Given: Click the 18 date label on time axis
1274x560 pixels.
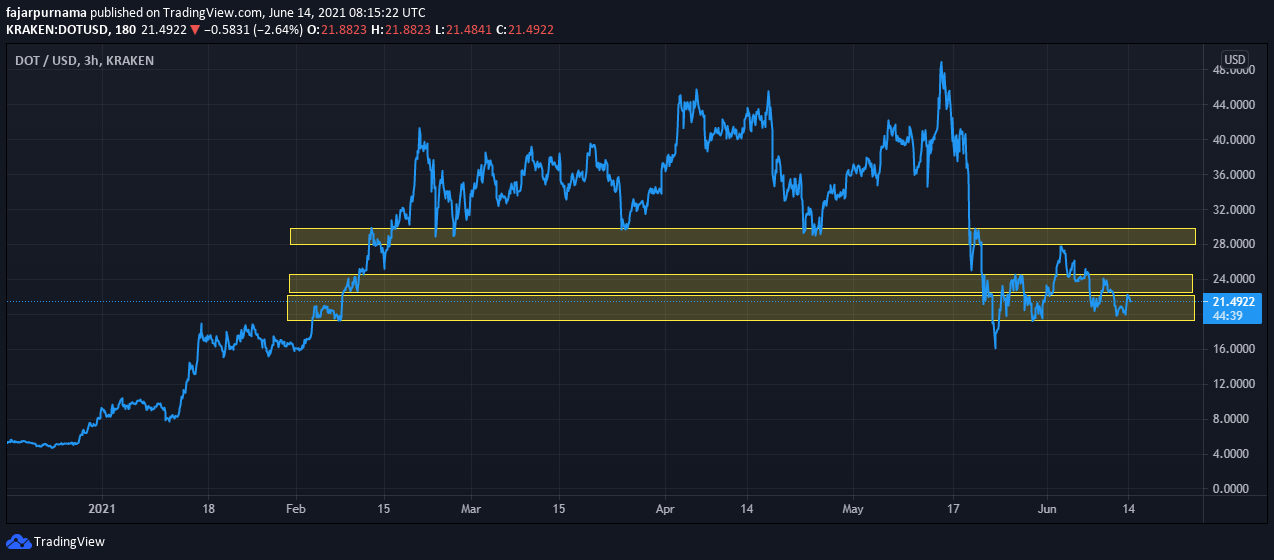Looking at the screenshot, I should tap(207, 509).
